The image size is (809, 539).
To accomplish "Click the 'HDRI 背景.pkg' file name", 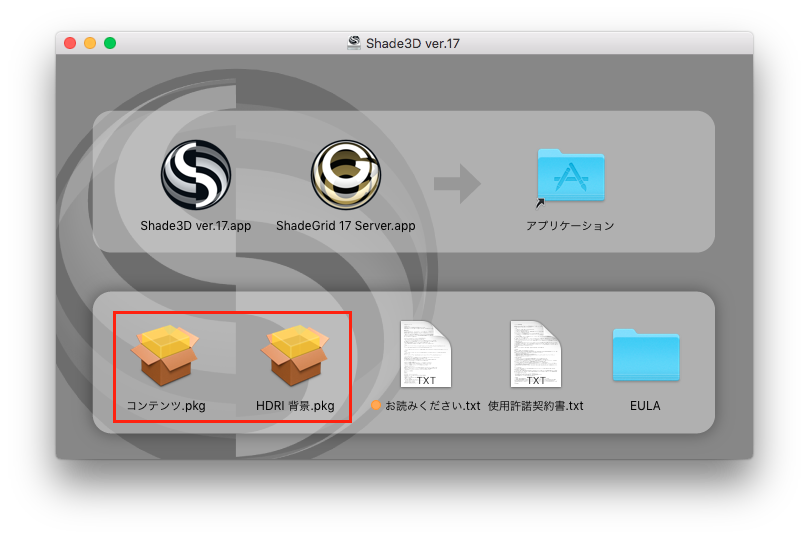I will [295, 406].
